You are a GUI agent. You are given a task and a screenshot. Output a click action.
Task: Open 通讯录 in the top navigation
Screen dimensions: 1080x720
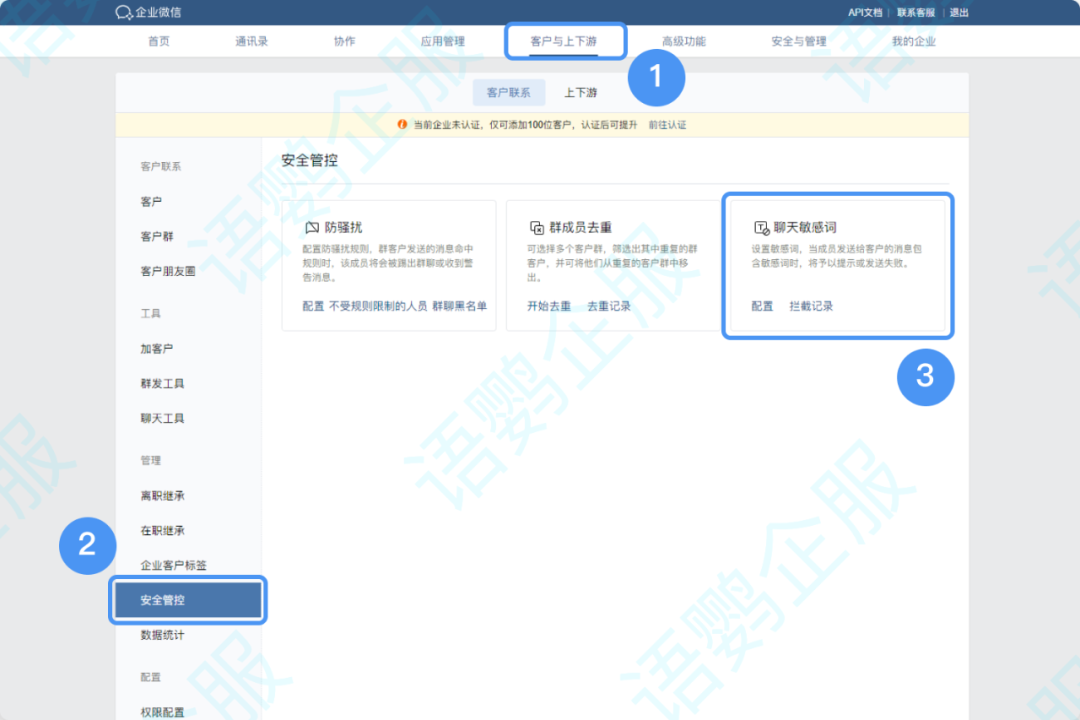252,41
